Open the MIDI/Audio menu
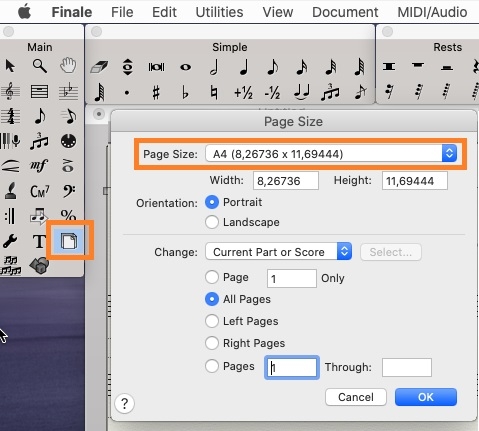Screen dimensions: 479x431 pyautogui.click(x=432, y=12)
